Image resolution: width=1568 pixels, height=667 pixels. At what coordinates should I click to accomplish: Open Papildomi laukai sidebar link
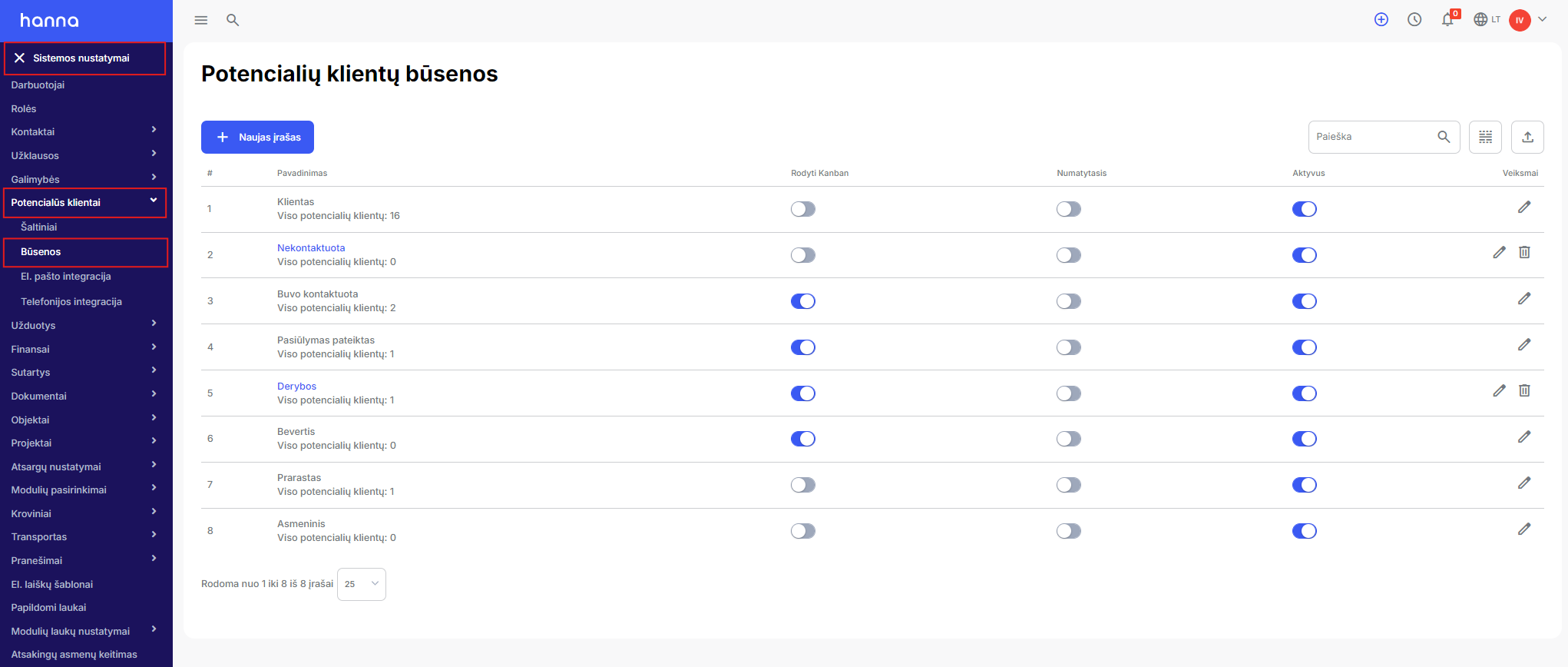pos(48,608)
